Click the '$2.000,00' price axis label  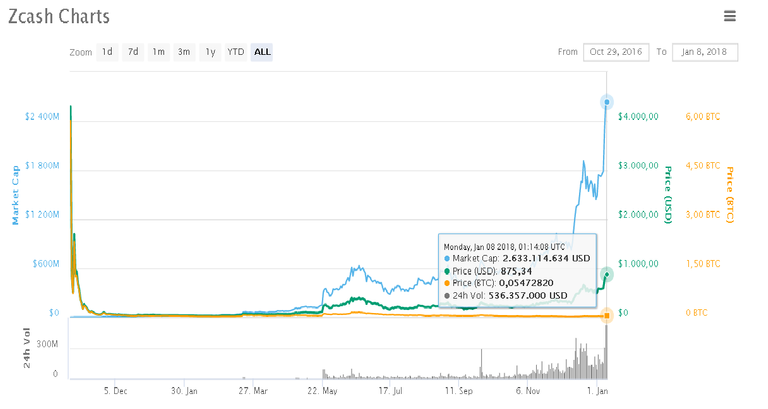(x=638, y=215)
